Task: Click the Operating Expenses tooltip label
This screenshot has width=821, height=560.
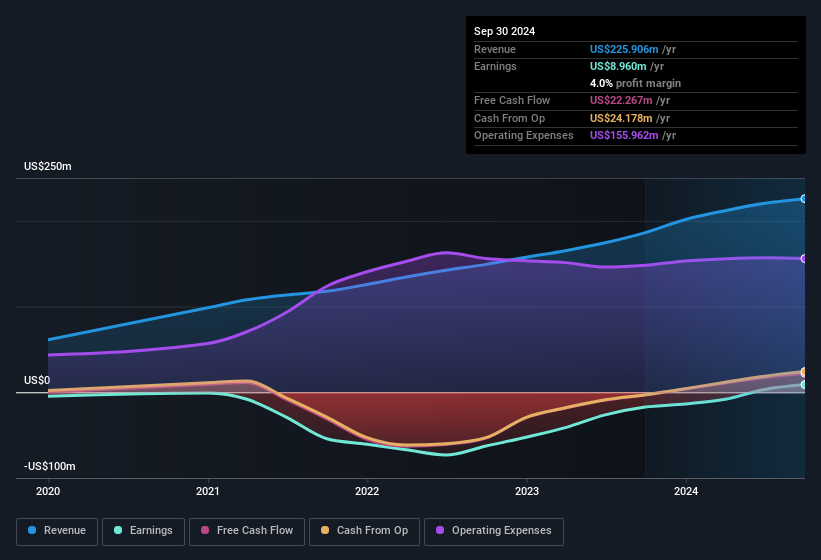Action: click(x=524, y=136)
